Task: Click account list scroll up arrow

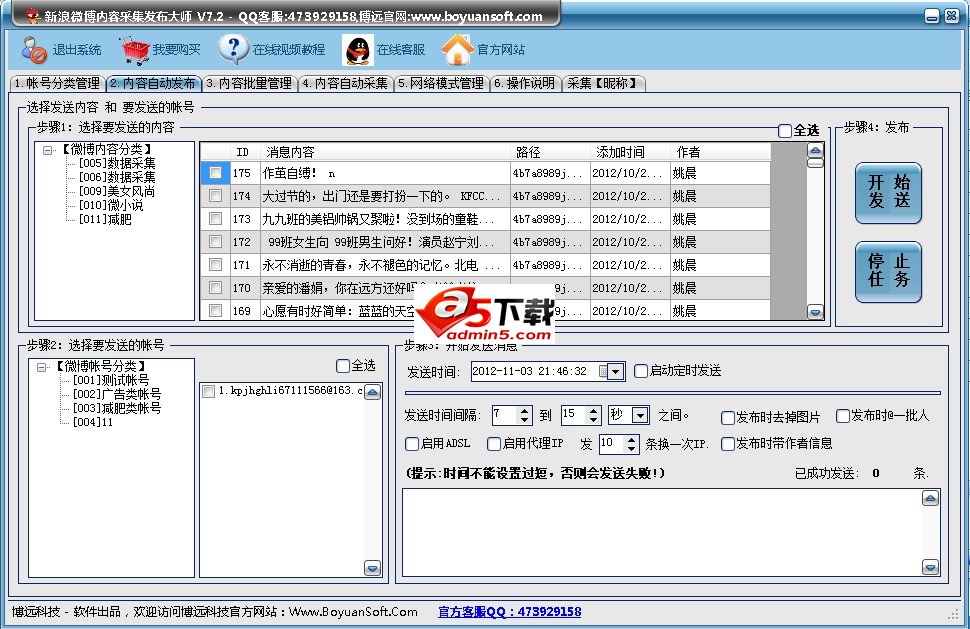Action: pyautogui.click(x=372, y=392)
